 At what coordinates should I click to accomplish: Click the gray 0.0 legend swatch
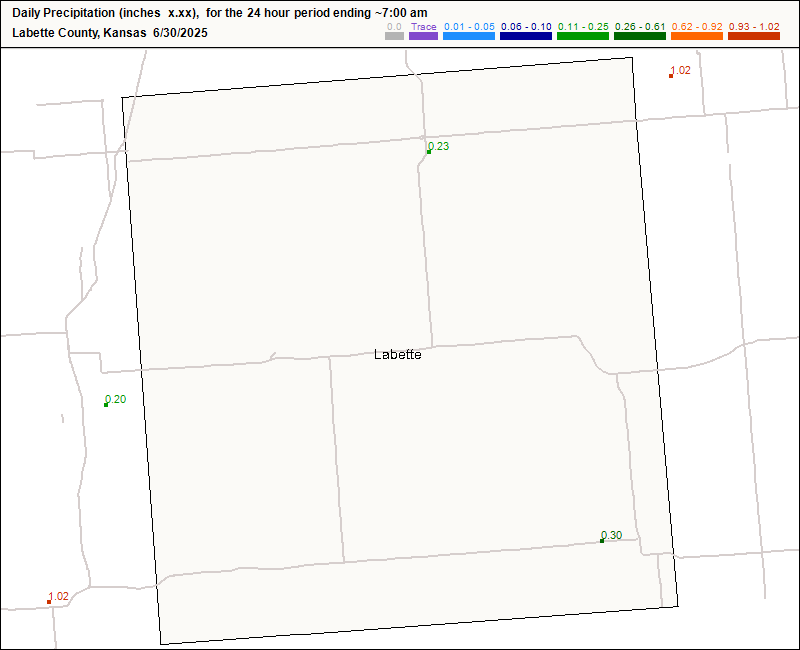pos(394,36)
